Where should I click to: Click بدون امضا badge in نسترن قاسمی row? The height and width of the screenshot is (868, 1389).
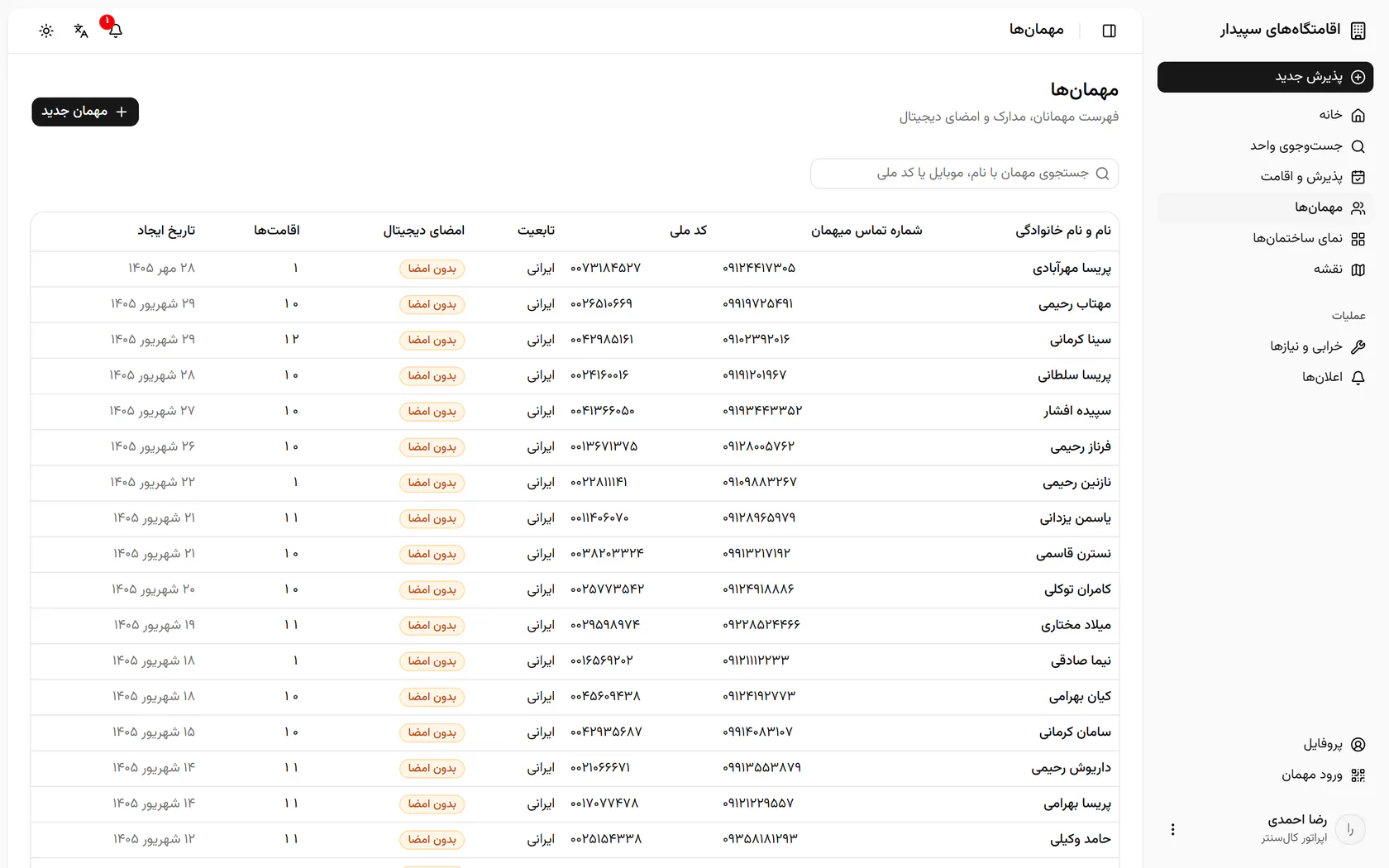click(x=432, y=554)
